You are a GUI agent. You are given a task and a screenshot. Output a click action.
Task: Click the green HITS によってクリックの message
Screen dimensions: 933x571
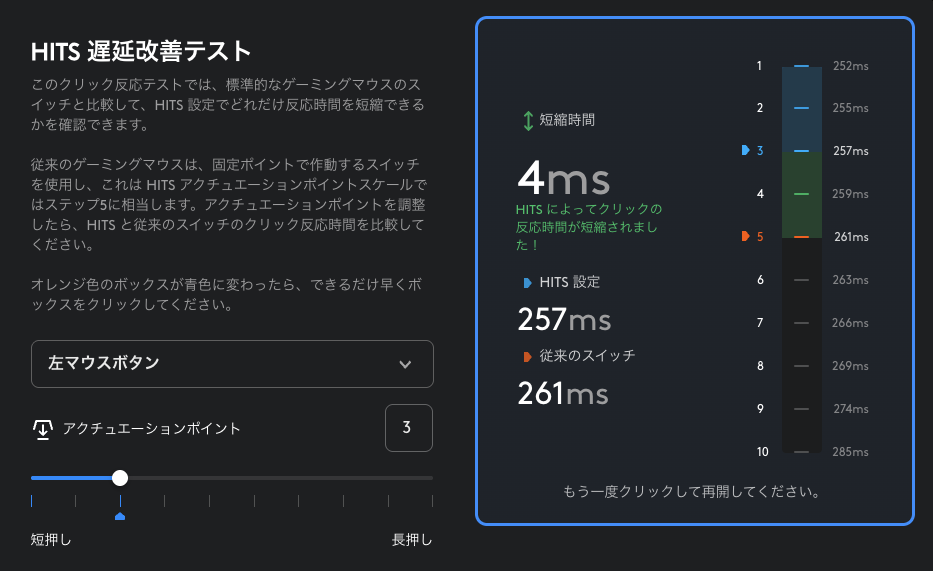pyautogui.click(x=589, y=227)
